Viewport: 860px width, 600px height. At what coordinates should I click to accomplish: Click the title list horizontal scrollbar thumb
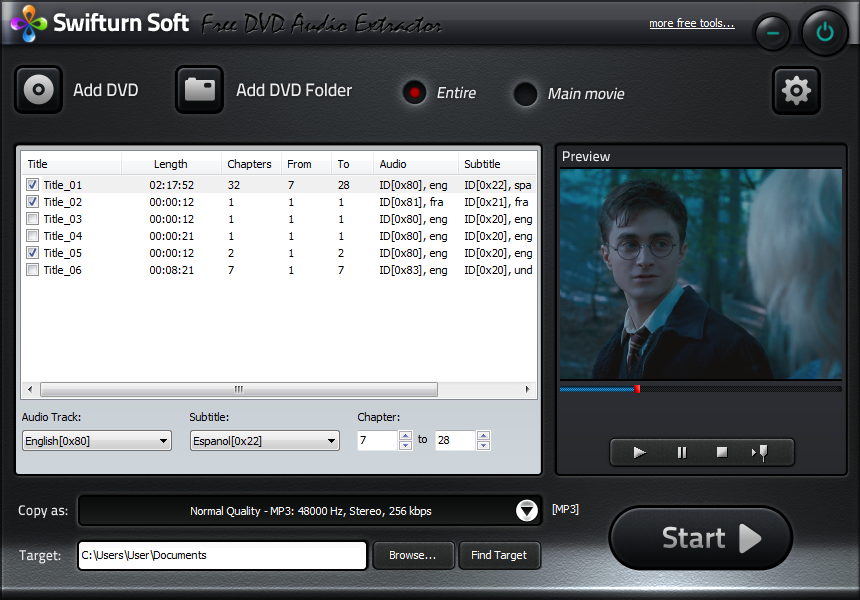coord(239,389)
